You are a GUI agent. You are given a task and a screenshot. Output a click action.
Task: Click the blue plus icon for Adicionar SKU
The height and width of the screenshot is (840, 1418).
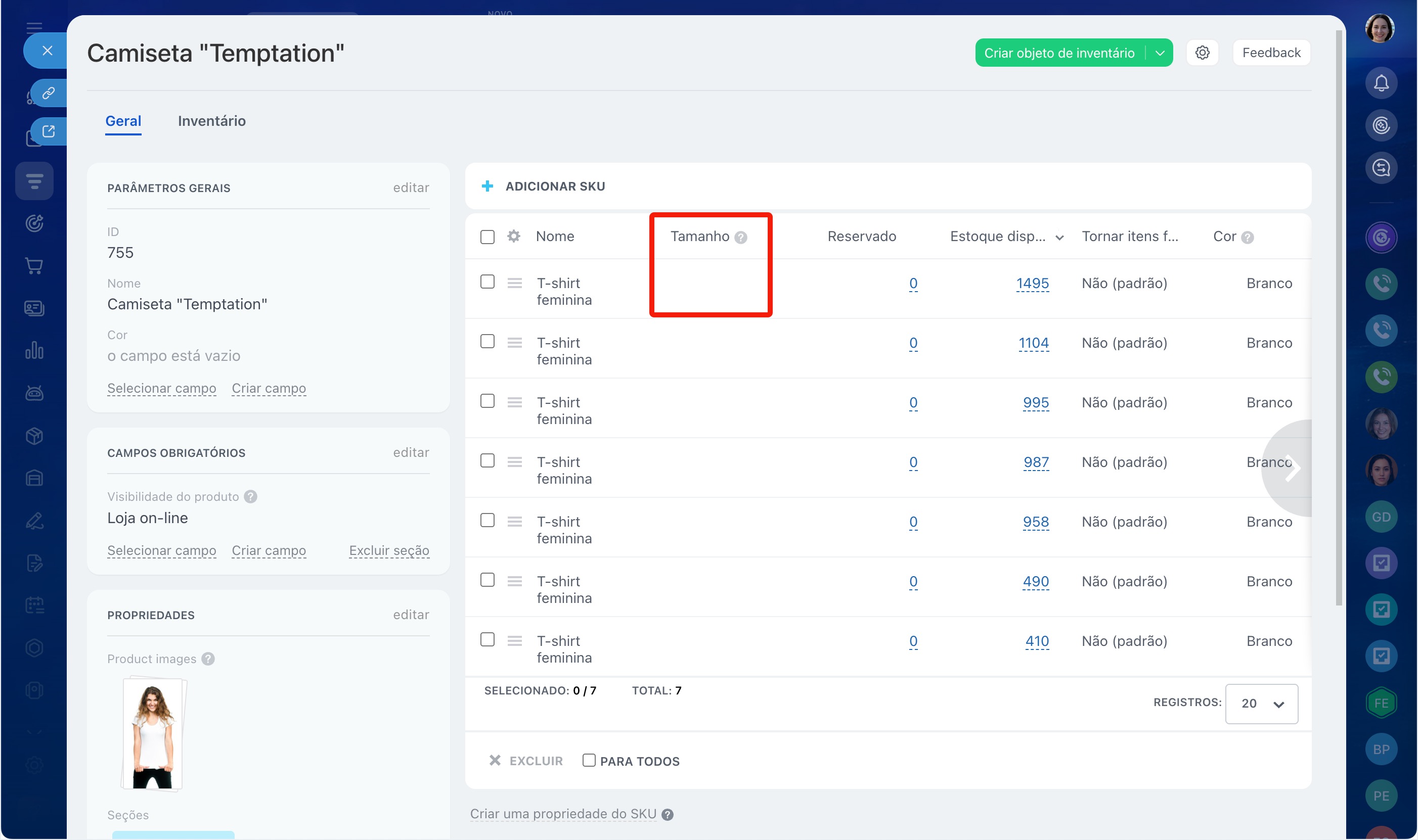click(487, 186)
